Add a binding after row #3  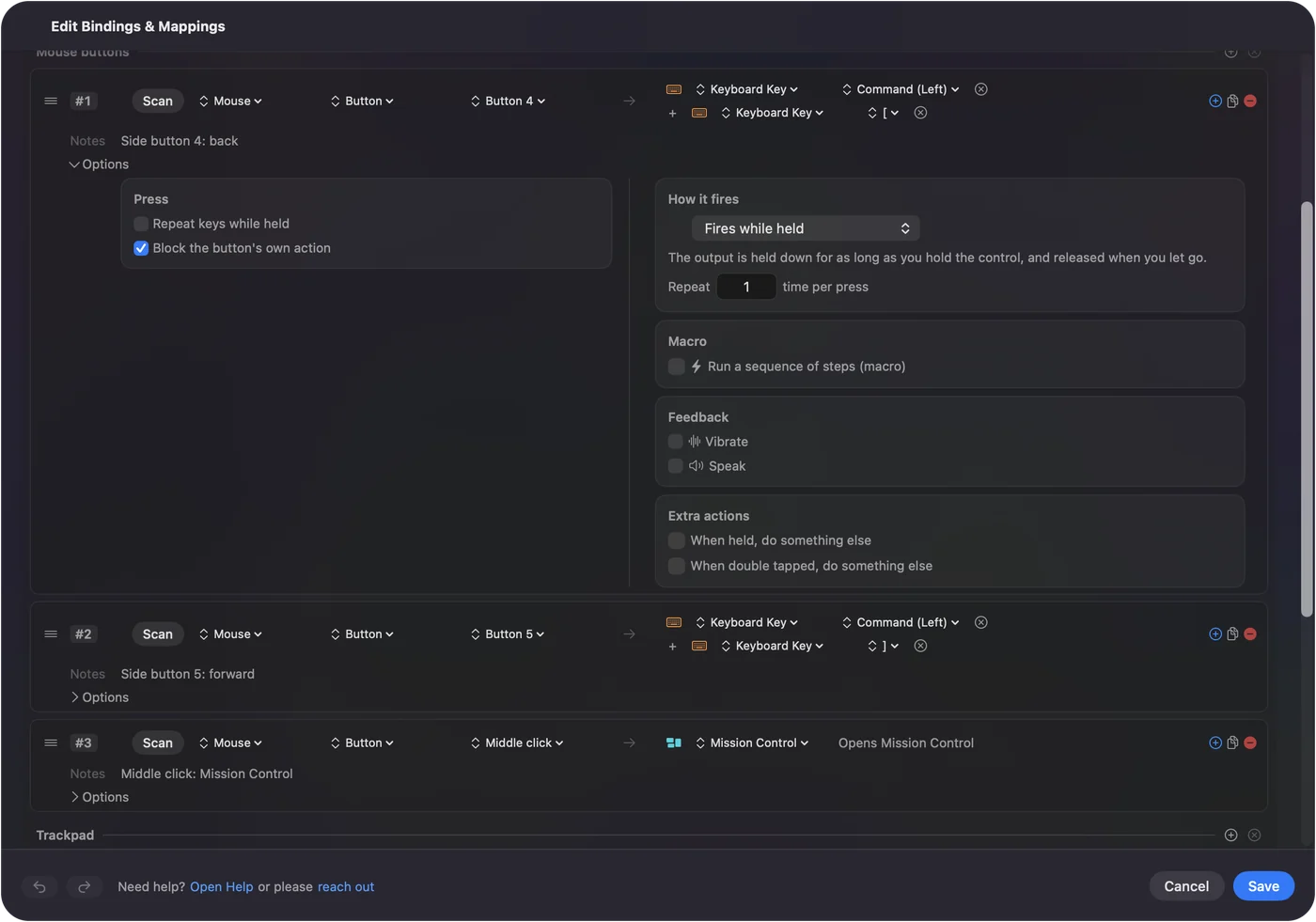[x=1215, y=742]
